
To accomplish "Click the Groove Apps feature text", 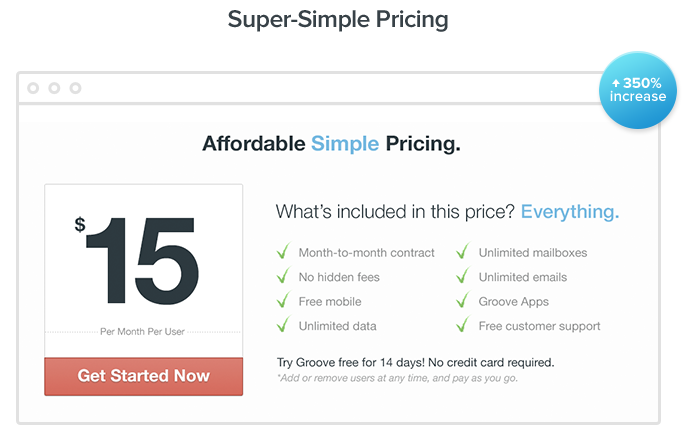I will (x=514, y=302).
